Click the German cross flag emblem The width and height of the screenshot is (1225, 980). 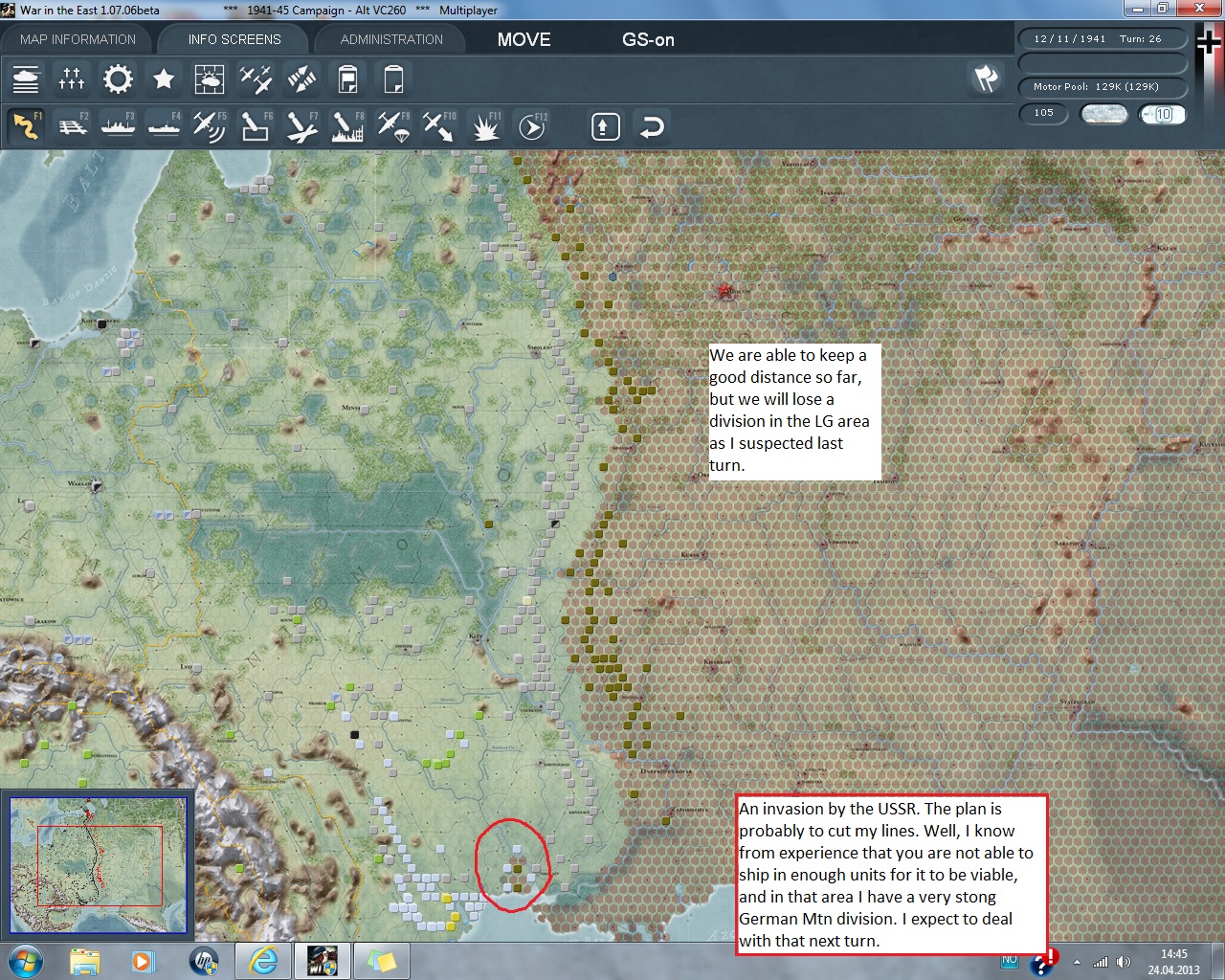[x=1211, y=43]
